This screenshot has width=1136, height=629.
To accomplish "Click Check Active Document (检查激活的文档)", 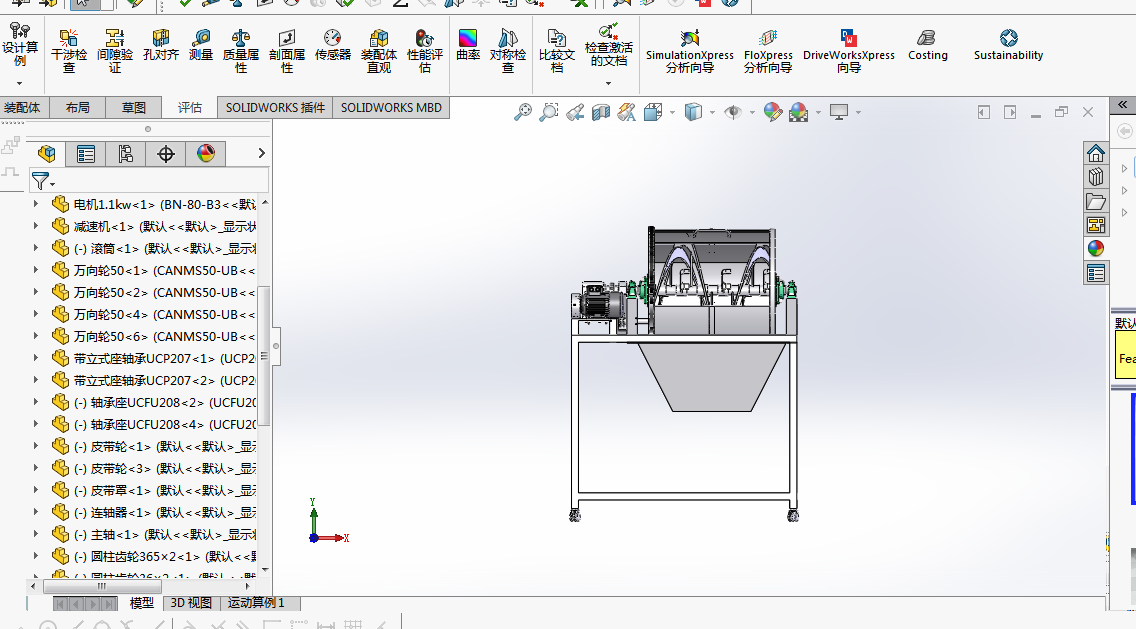I will [609, 45].
